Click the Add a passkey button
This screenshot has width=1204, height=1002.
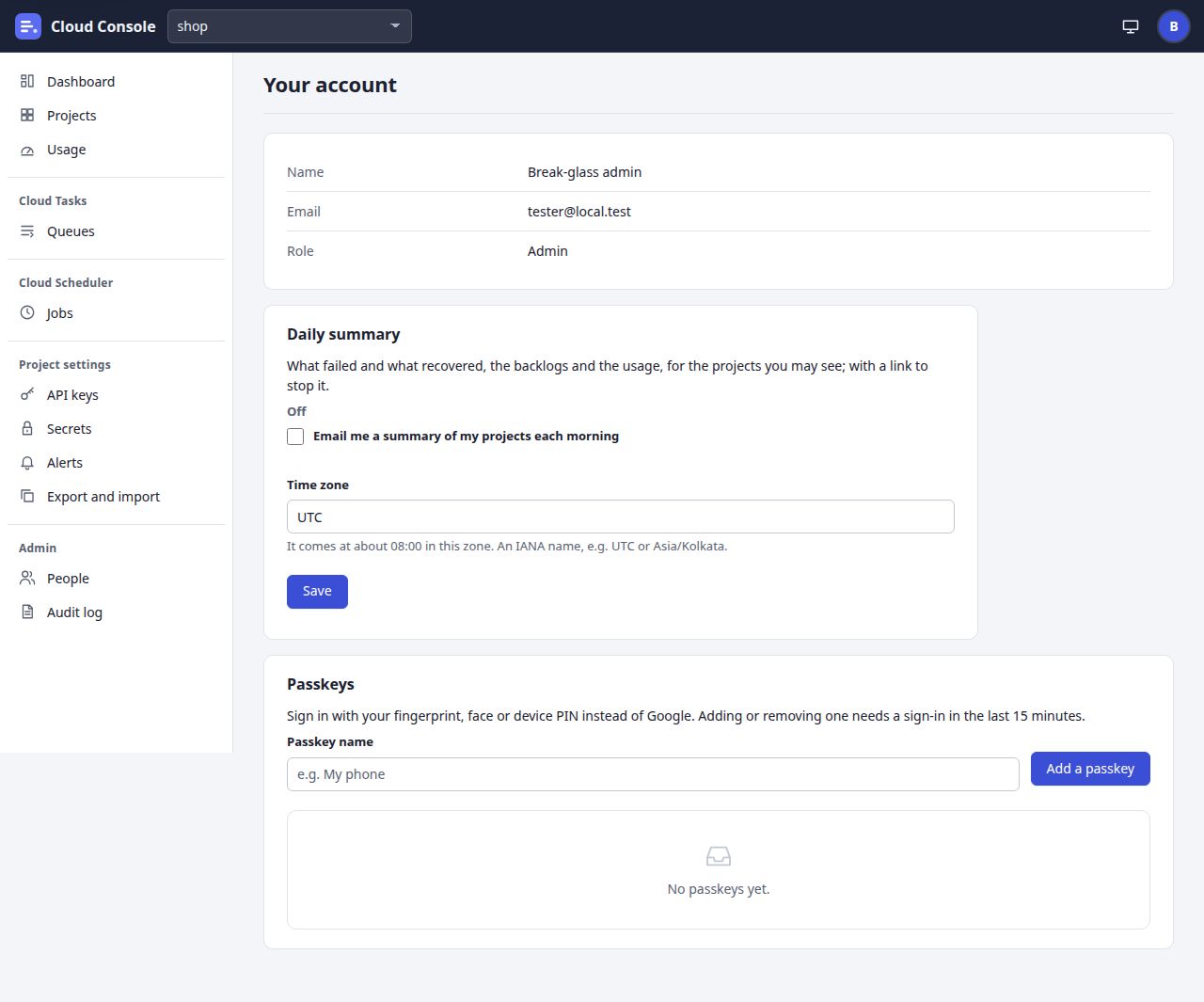pos(1090,769)
